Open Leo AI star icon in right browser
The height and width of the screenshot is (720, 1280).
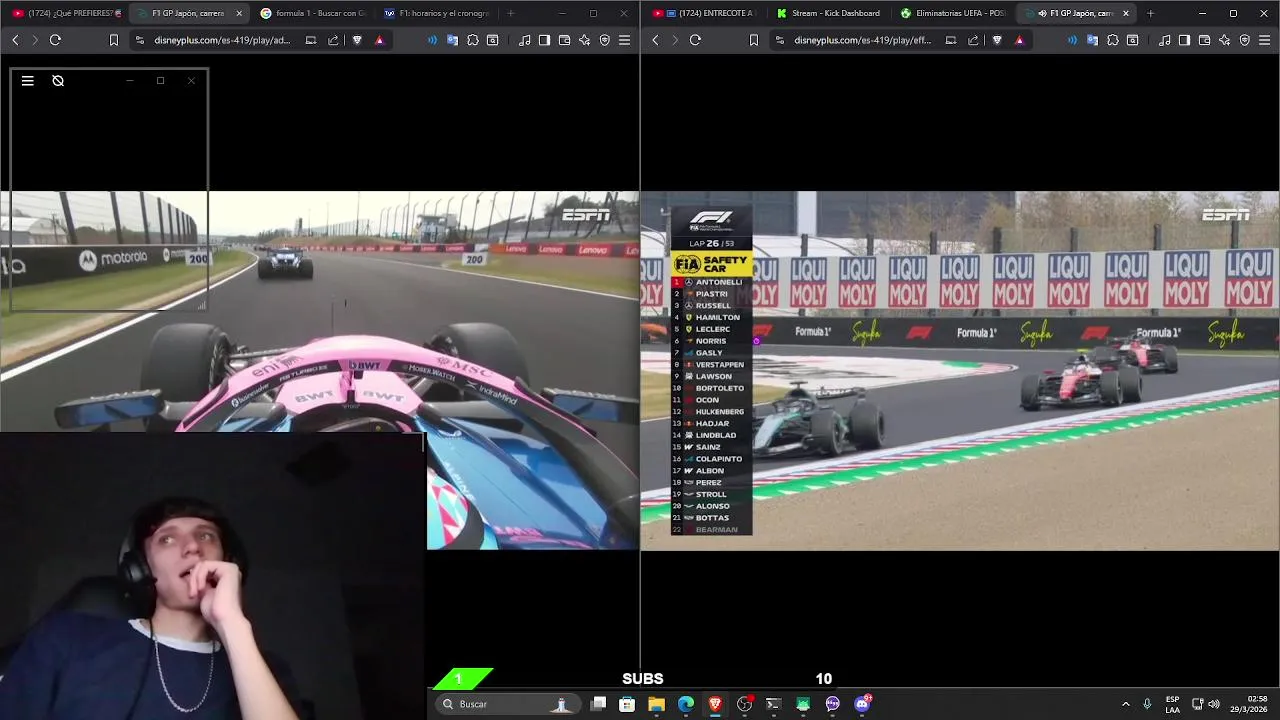pyautogui.click(x=1224, y=40)
